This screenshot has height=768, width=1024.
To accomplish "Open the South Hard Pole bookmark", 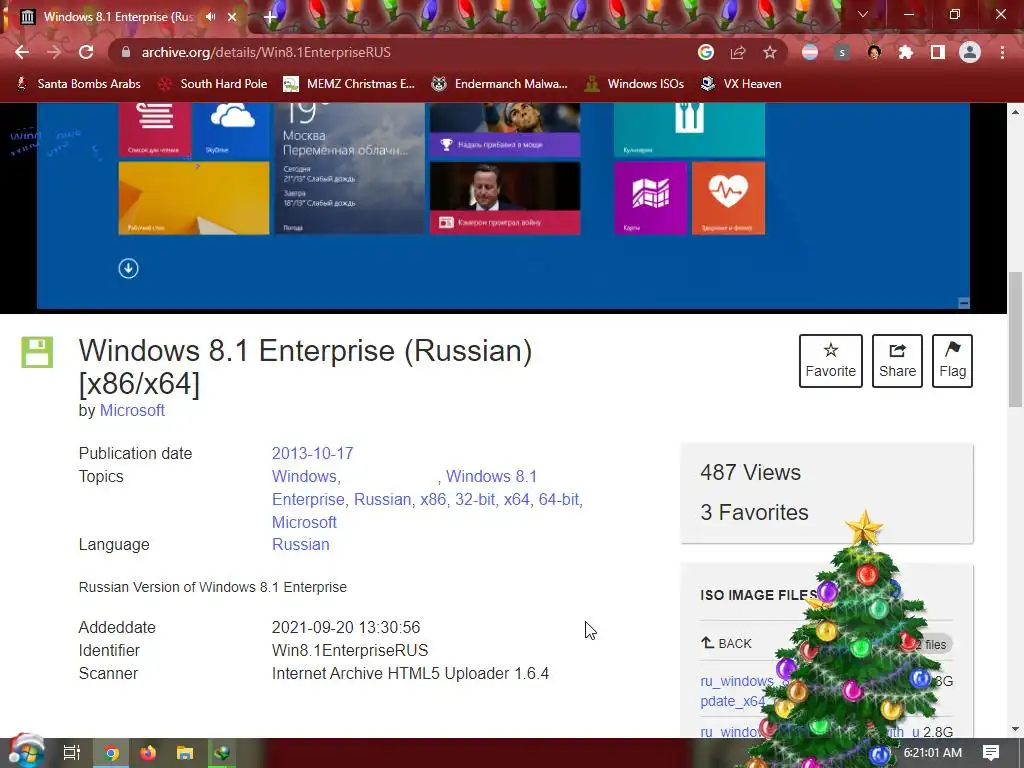I will [213, 84].
